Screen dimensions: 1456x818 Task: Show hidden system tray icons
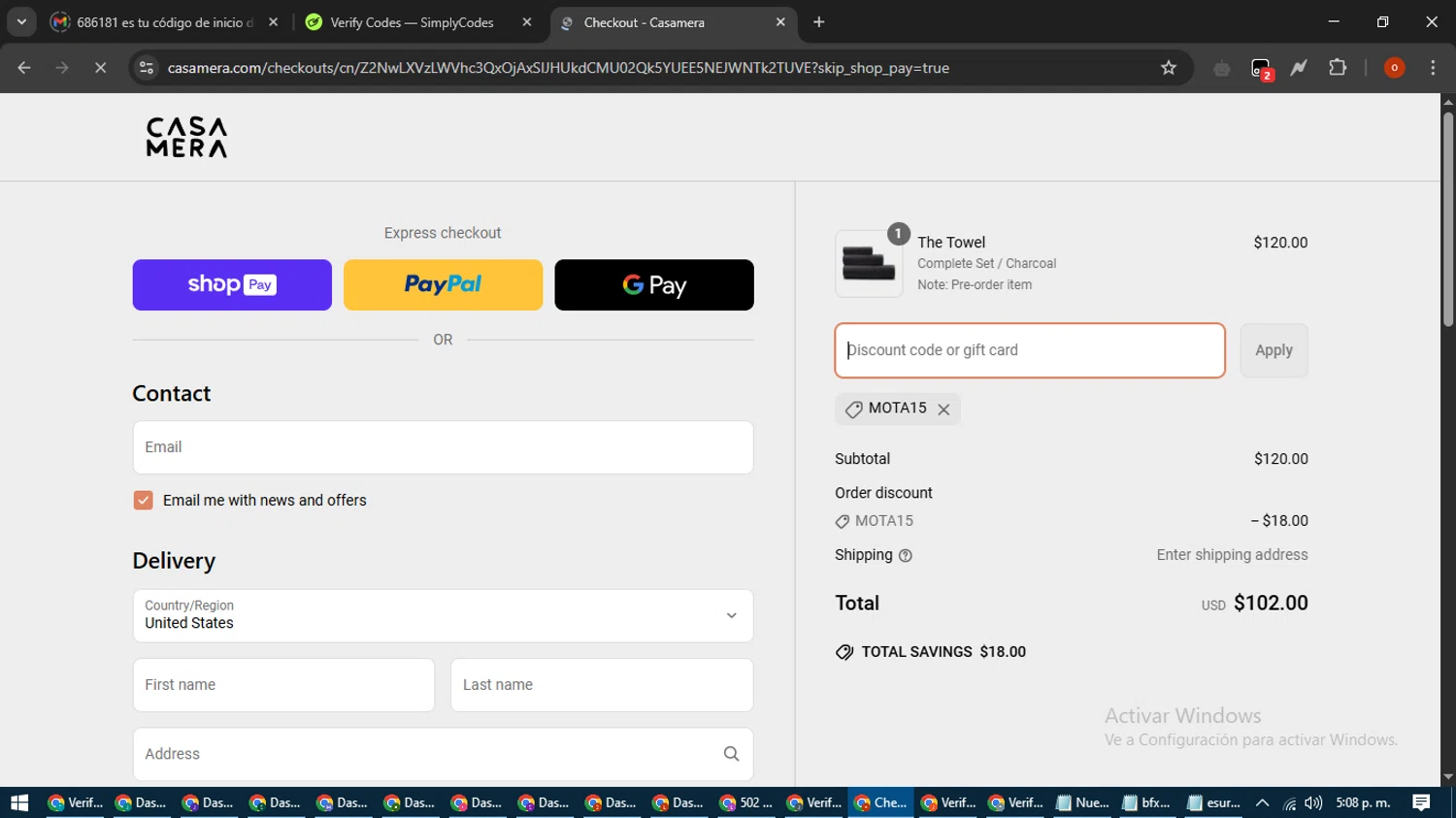click(x=1262, y=802)
